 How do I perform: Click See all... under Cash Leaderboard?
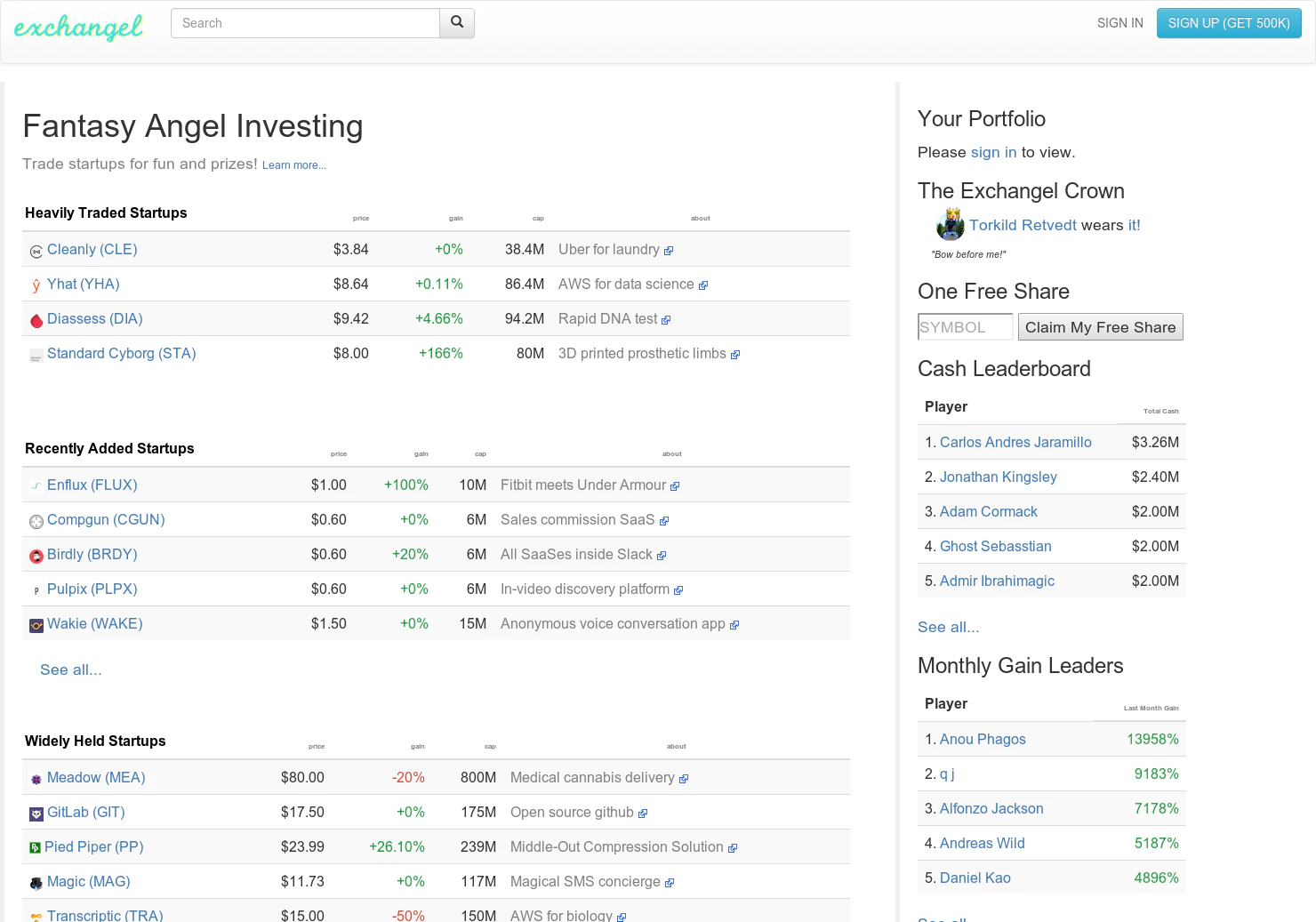[x=949, y=628]
